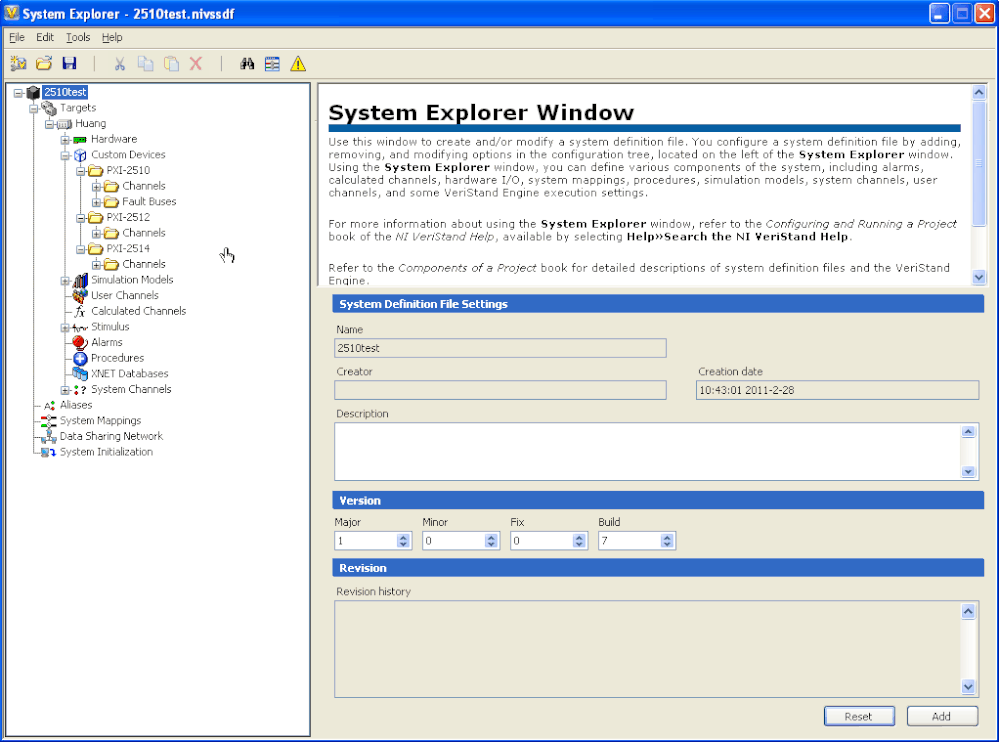The height and width of the screenshot is (742, 999).
Task: Expand the System Channels node
Action: pos(65,390)
